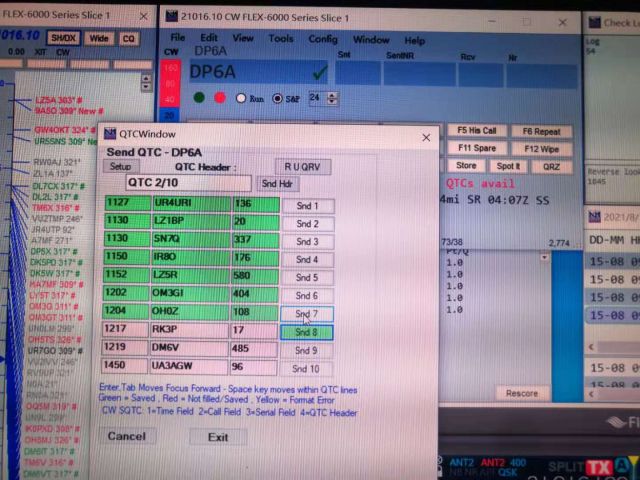Click the N1MM icon in the QTCWindow title
The height and width of the screenshot is (480, 640).
tap(109, 133)
